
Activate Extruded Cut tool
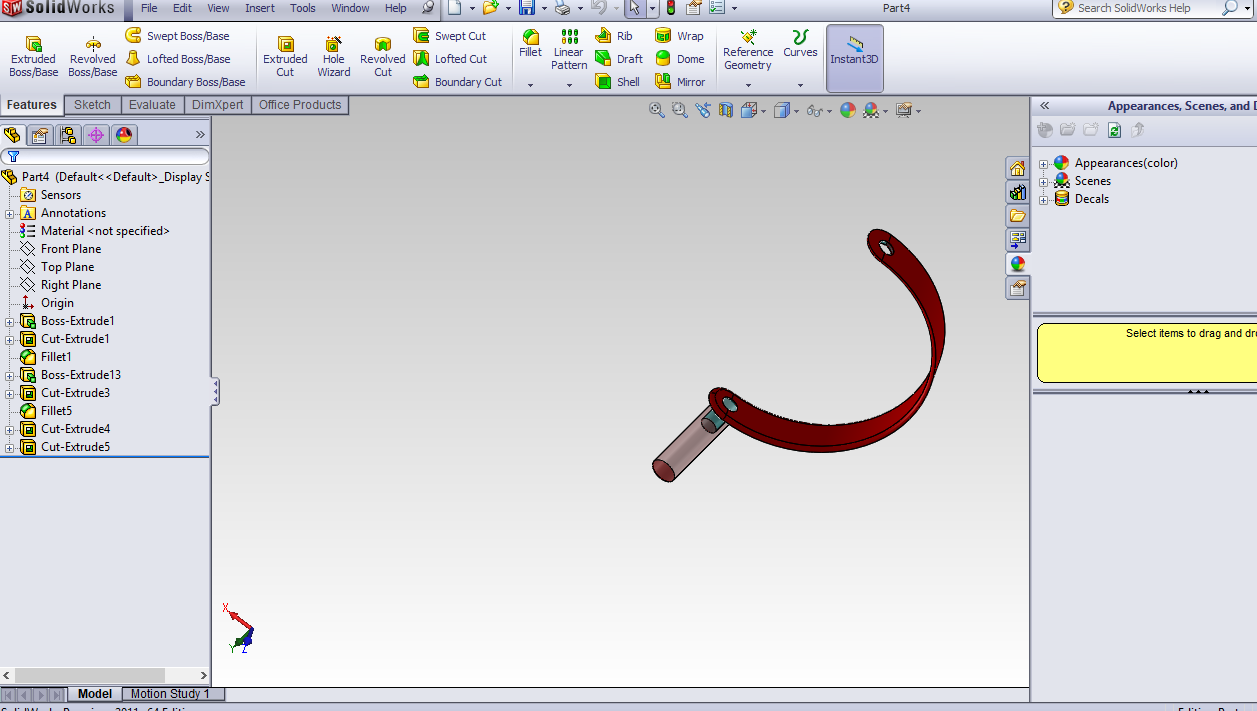(x=285, y=57)
